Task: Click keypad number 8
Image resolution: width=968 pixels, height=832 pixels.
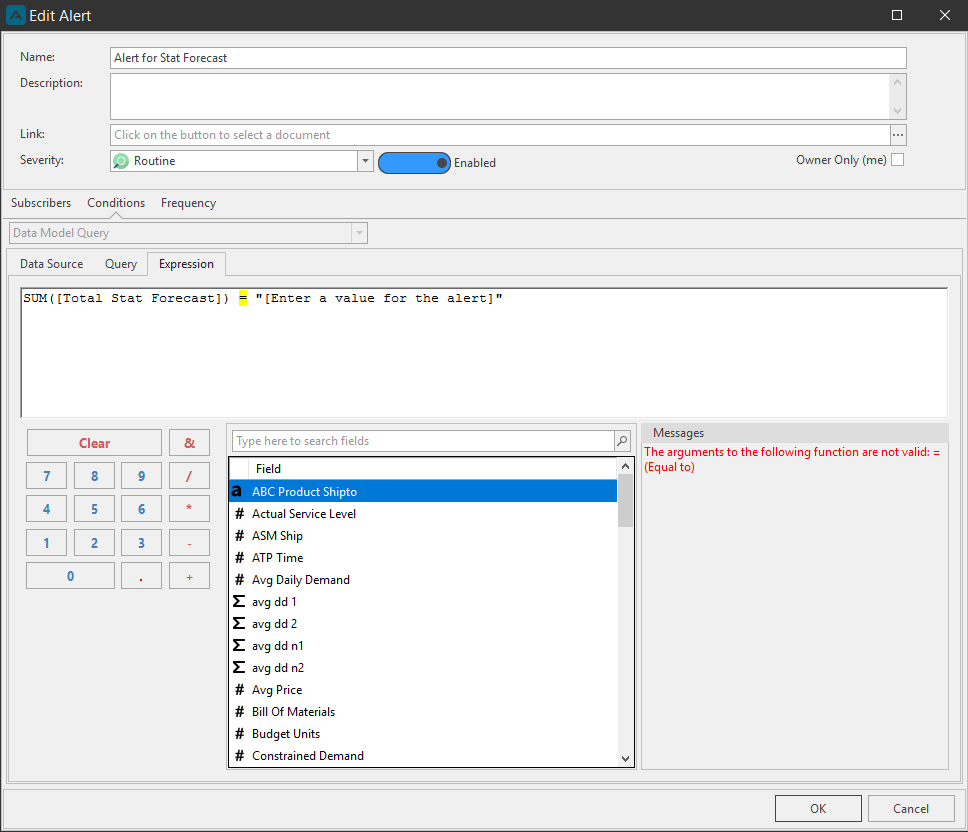Action: point(94,476)
